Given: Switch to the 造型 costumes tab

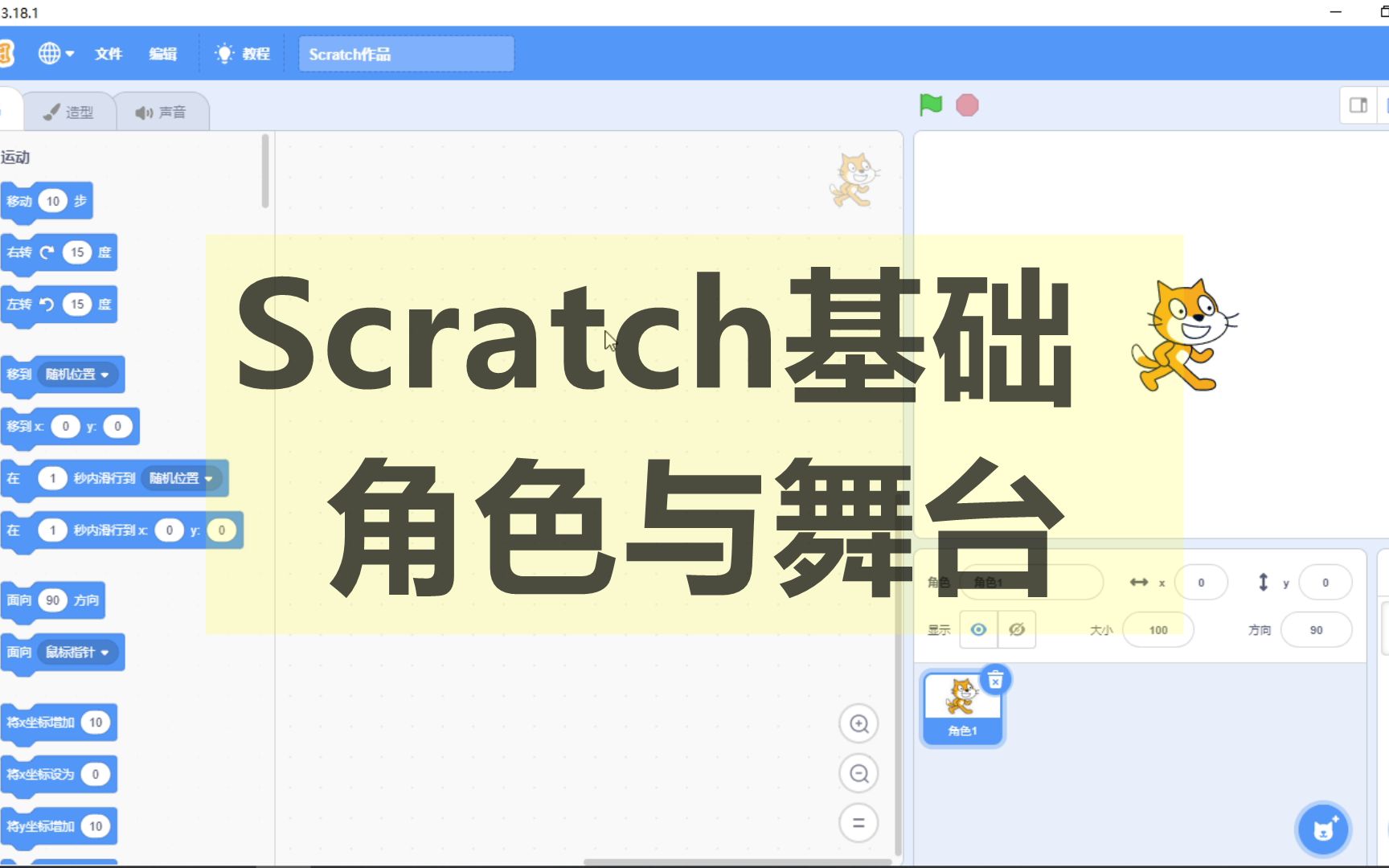Looking at the screenshot, I should pyautogui.click(x=68, y=112).
